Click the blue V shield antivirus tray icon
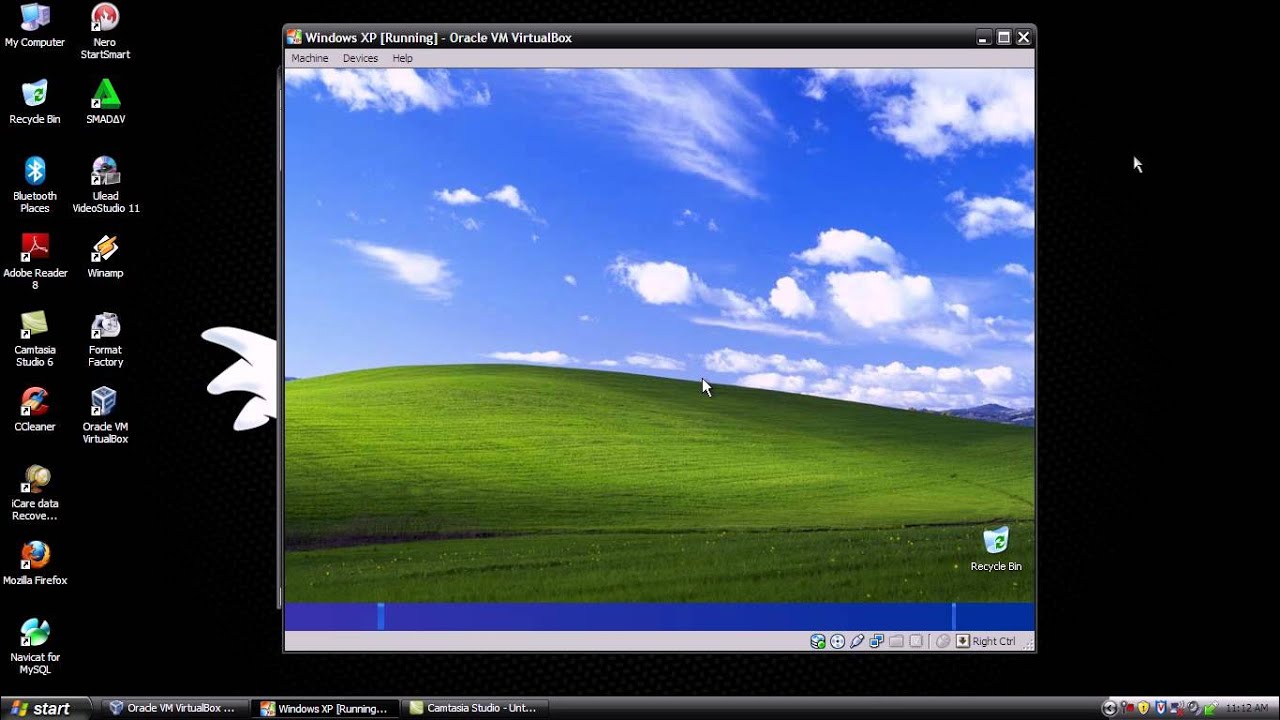 point(1161,708)
